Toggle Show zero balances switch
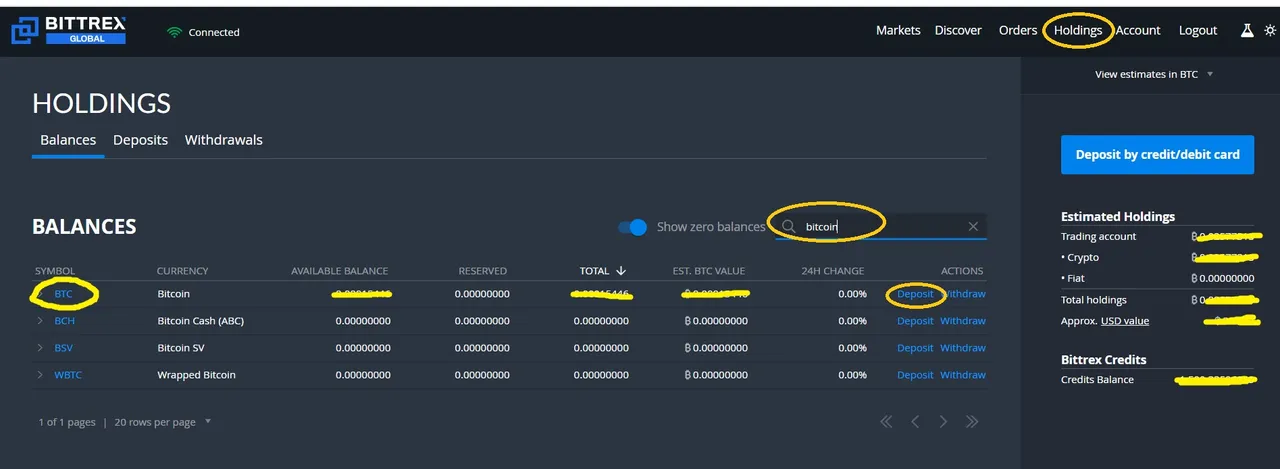1280x469 pixels. pyautogui.click(x=632, y=227)
